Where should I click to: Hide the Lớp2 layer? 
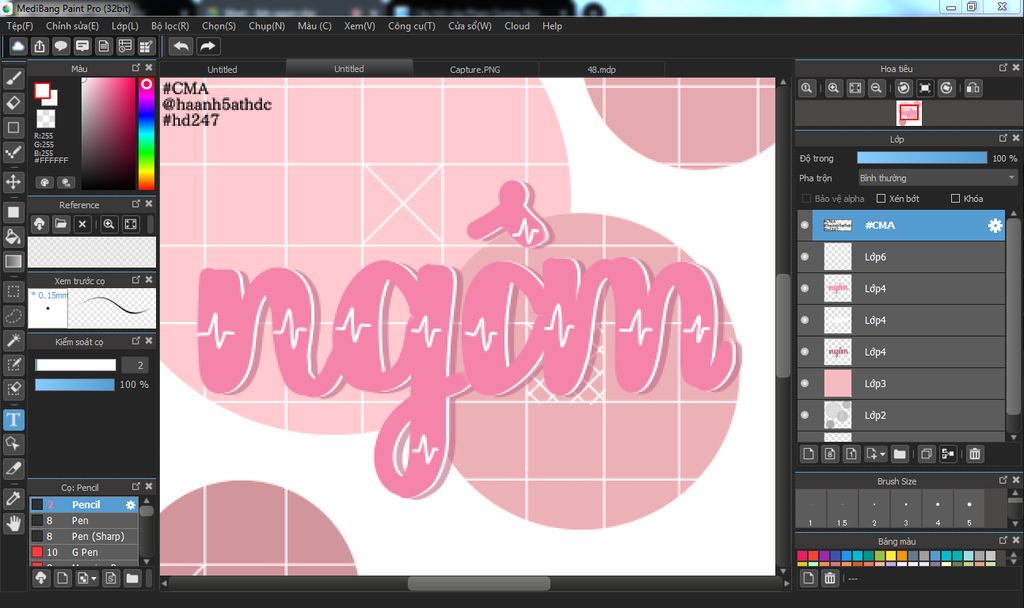[805, 415]
